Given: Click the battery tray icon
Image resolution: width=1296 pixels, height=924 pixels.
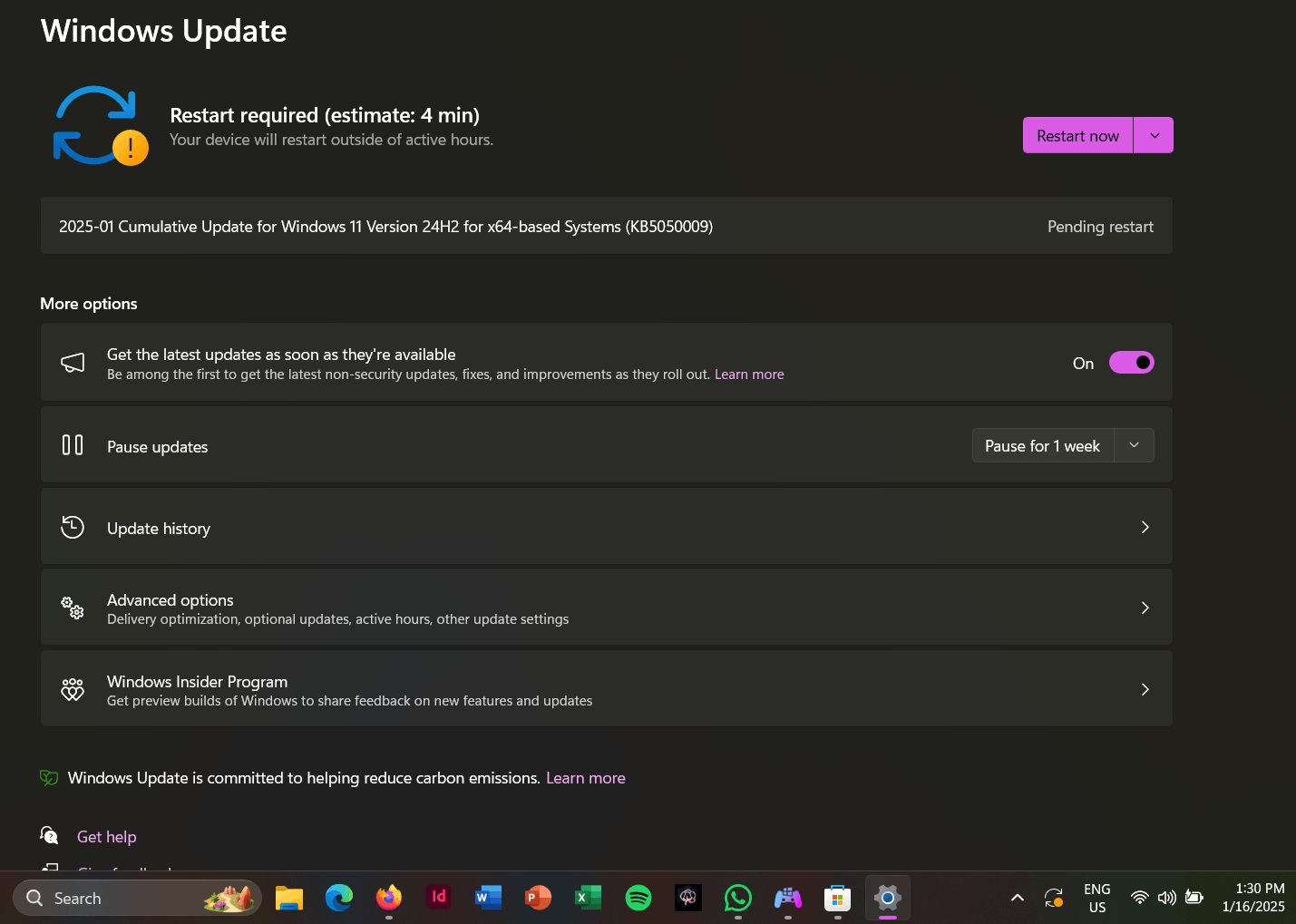Looking at the screenshot, I should pyautogui.click(x=1194, y=898).
